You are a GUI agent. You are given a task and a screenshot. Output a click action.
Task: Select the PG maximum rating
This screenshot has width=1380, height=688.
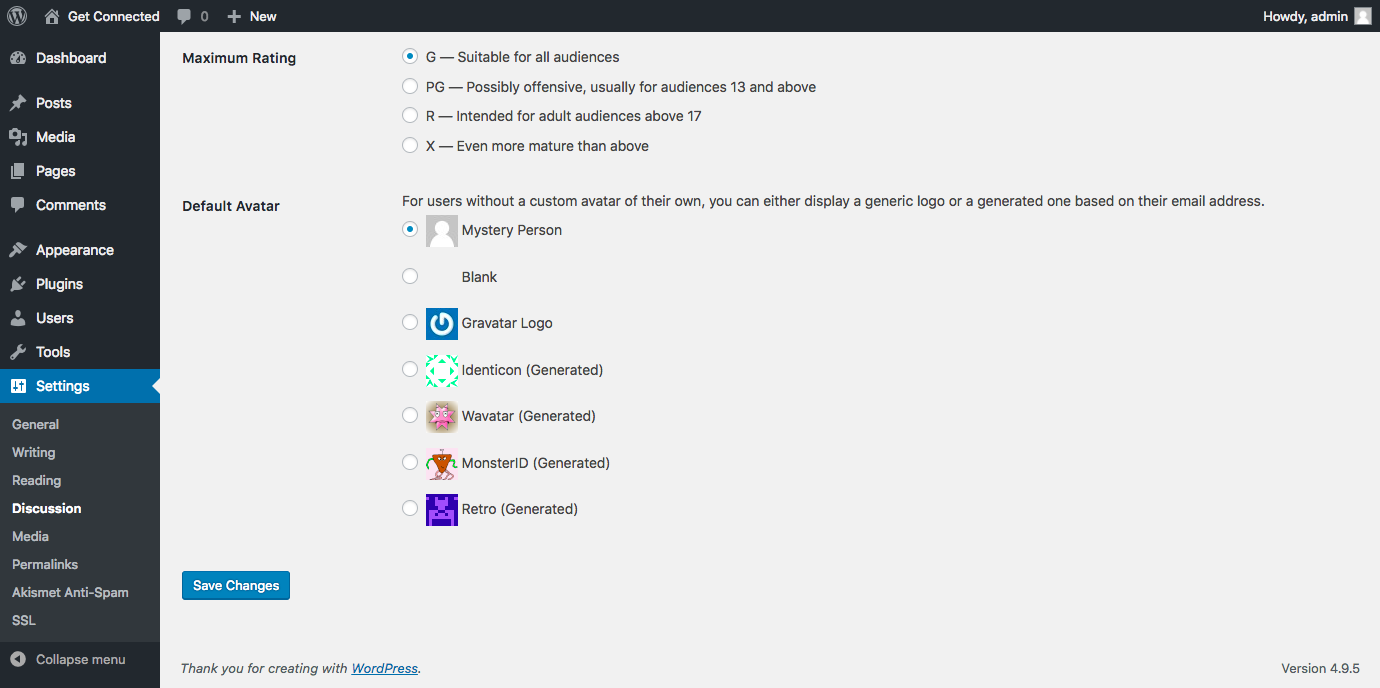click(x=409, y=86)
